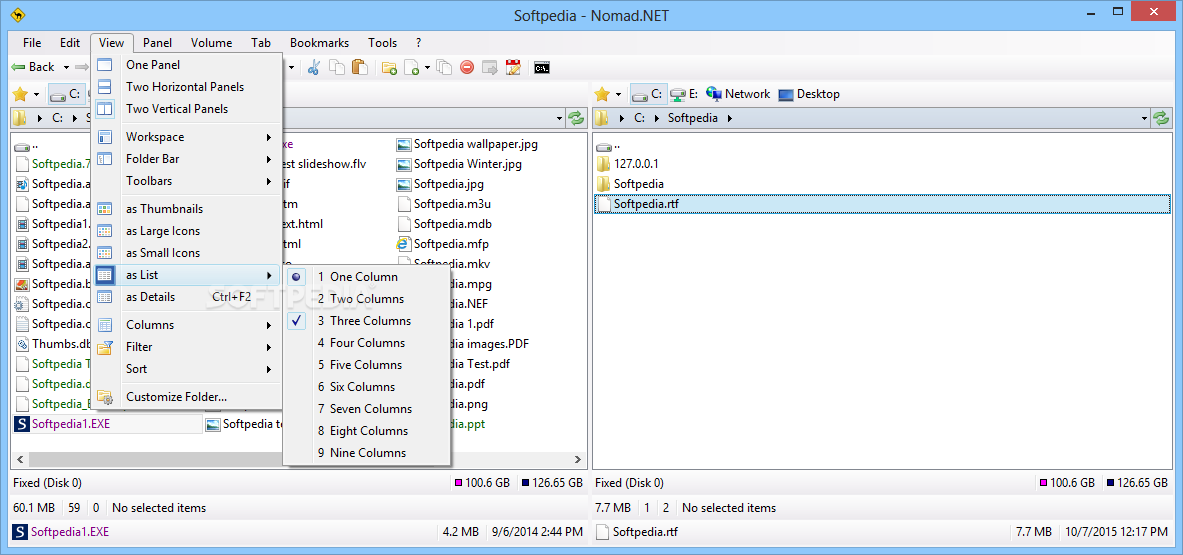Click the left panel bookmarks star
This screenshot has width=1183, height=555.
[x=20, y=94]
